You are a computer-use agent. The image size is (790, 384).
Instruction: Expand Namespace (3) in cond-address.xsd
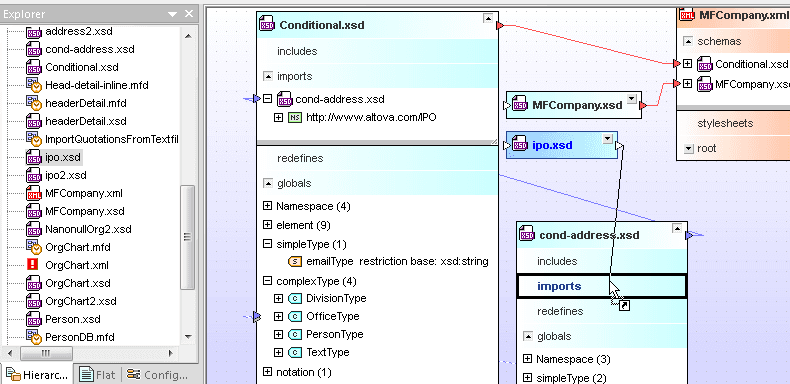click(528, 359)
